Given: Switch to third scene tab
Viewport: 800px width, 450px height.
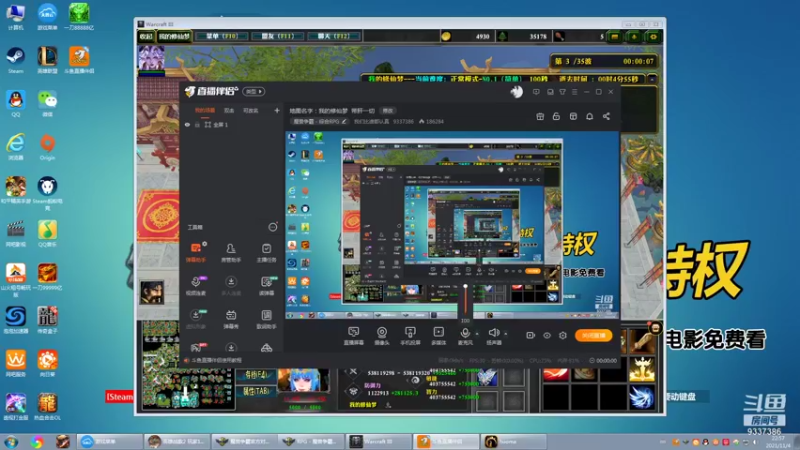Looking at the screenshot, I should point(251,110).
